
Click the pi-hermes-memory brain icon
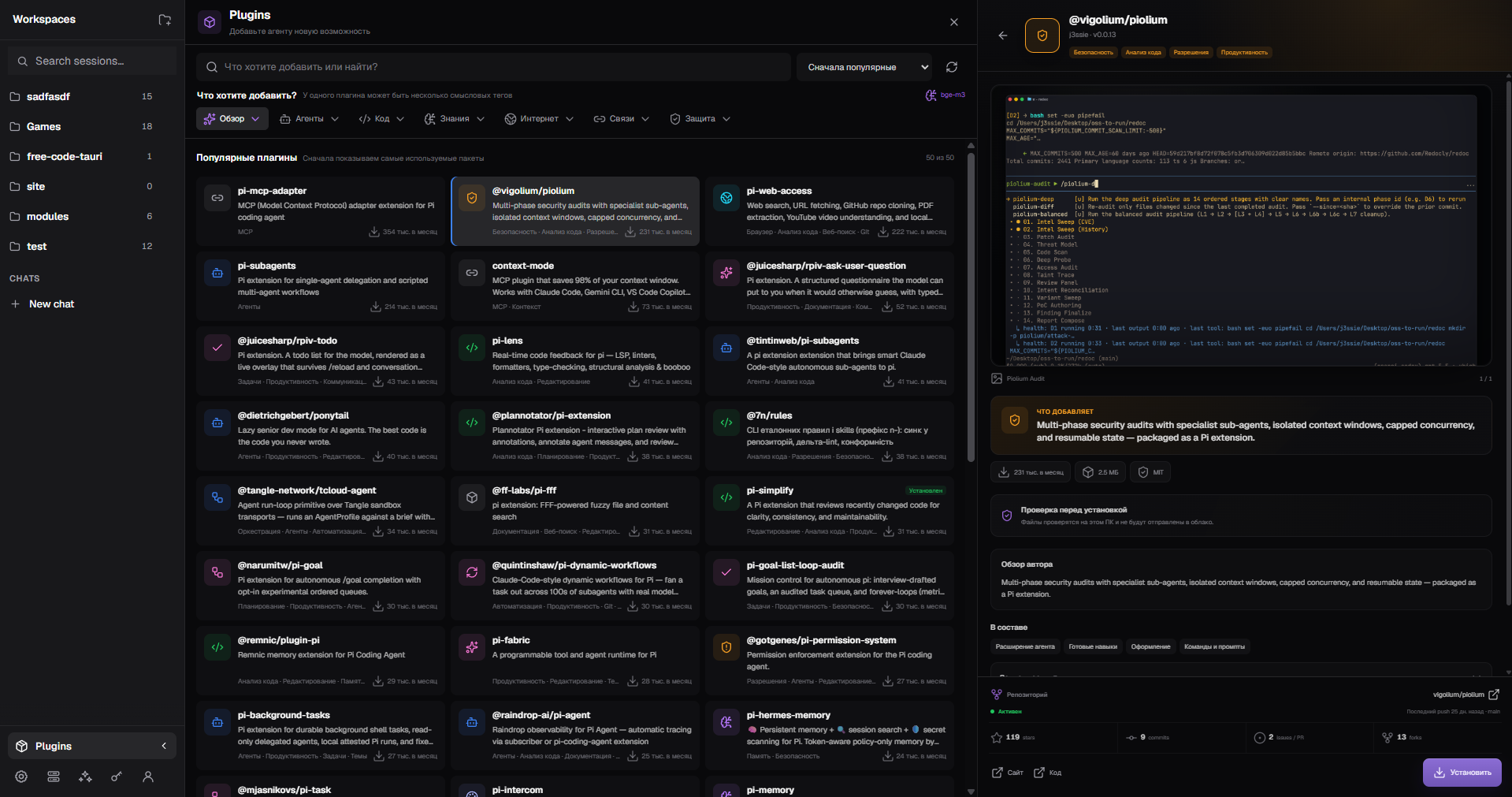point(726,722)
